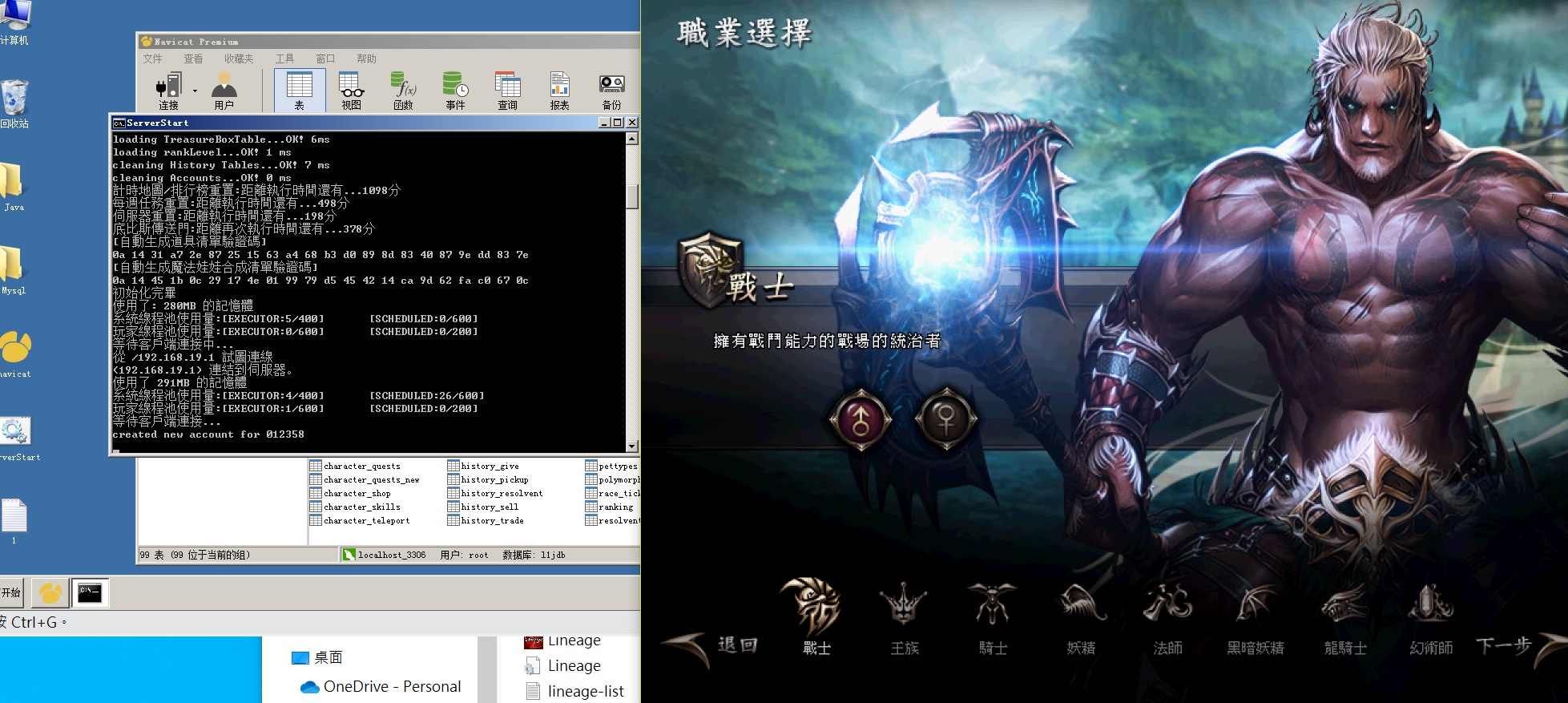
Task: Open the Mysql folder desktop icon
Action: pyautogui.click(x=14, y=270)
